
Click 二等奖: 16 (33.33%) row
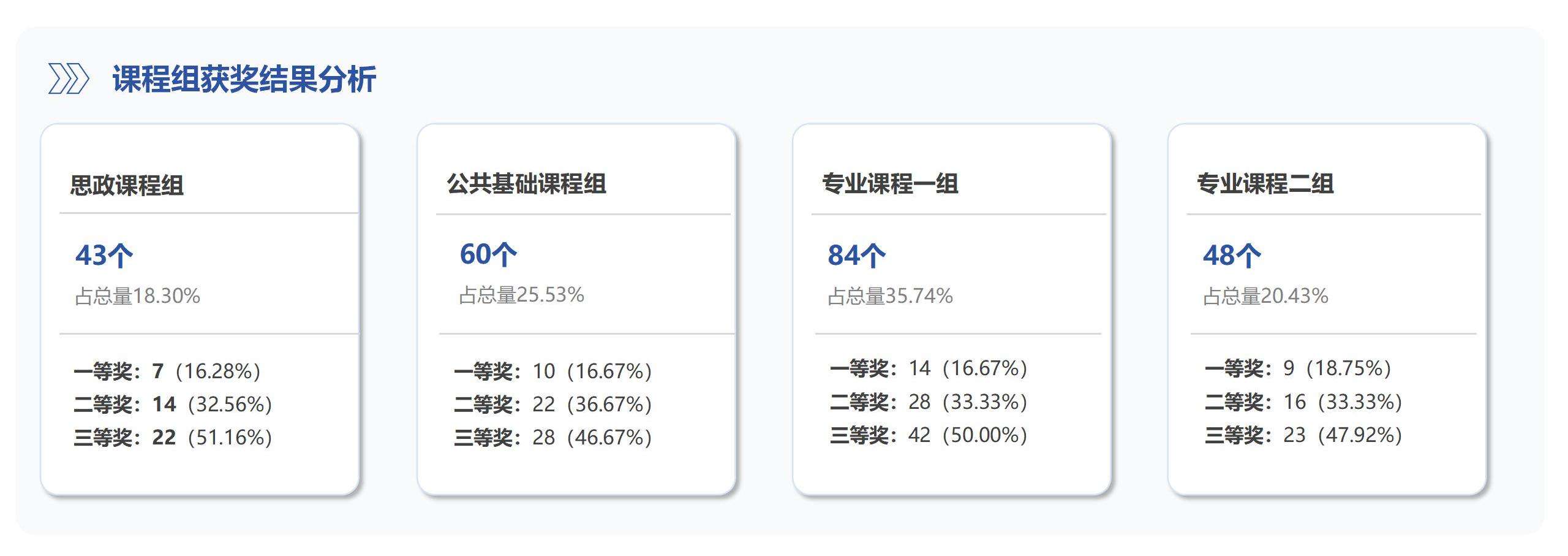[1304, 402]
